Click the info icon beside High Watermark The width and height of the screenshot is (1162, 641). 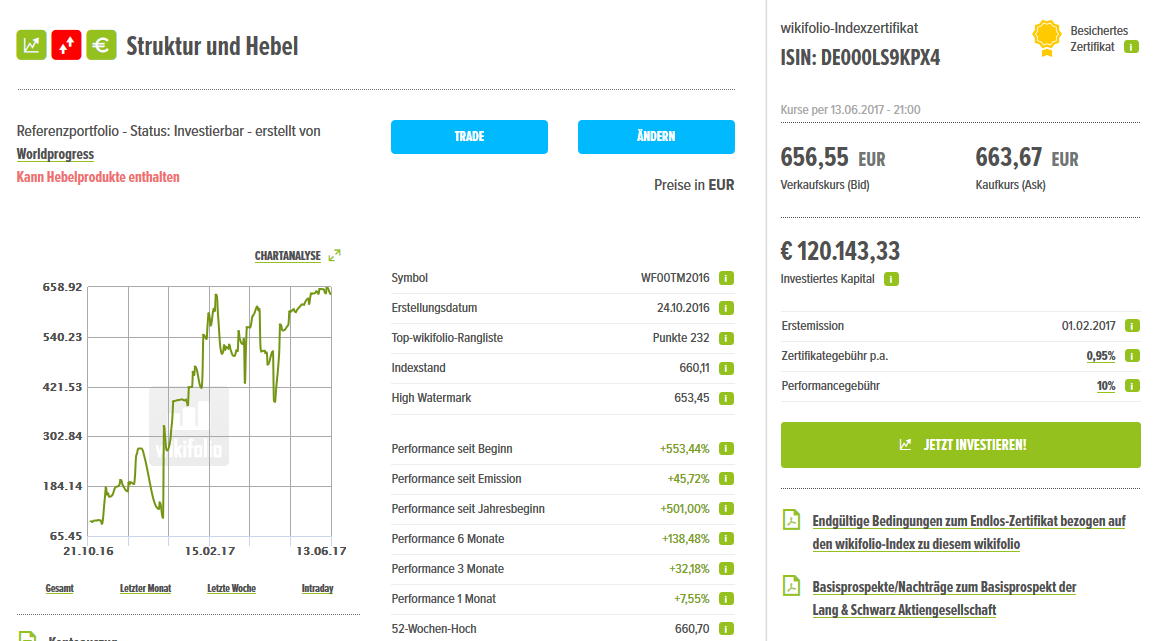(726, 397)
